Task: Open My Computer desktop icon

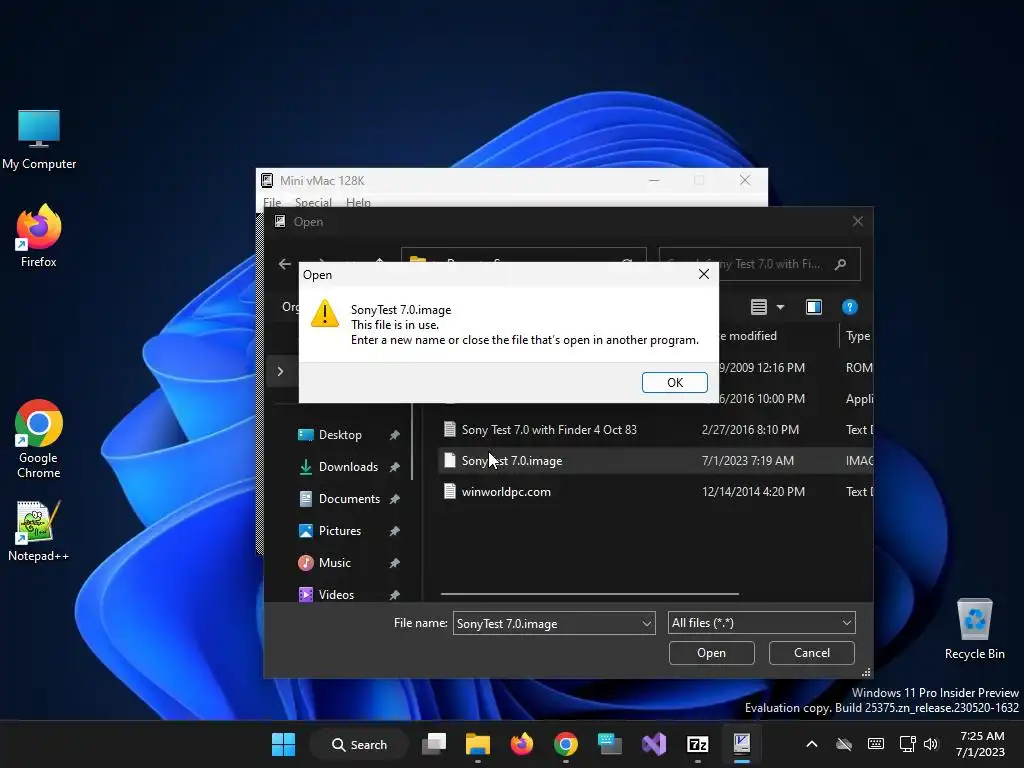Action: pos(39,140)
